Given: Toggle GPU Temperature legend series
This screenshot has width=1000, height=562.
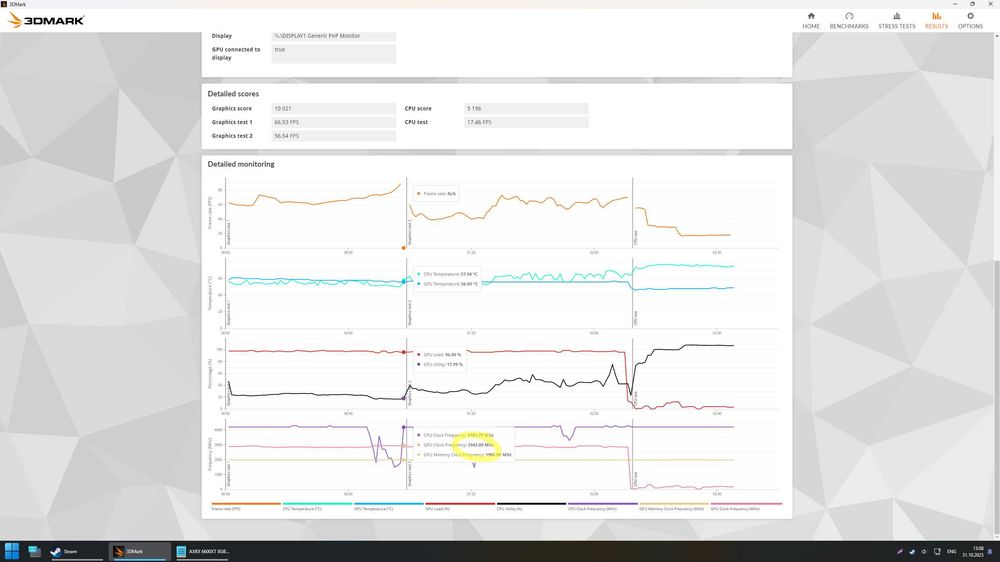Looking at the screenshot, I should 388,506.
